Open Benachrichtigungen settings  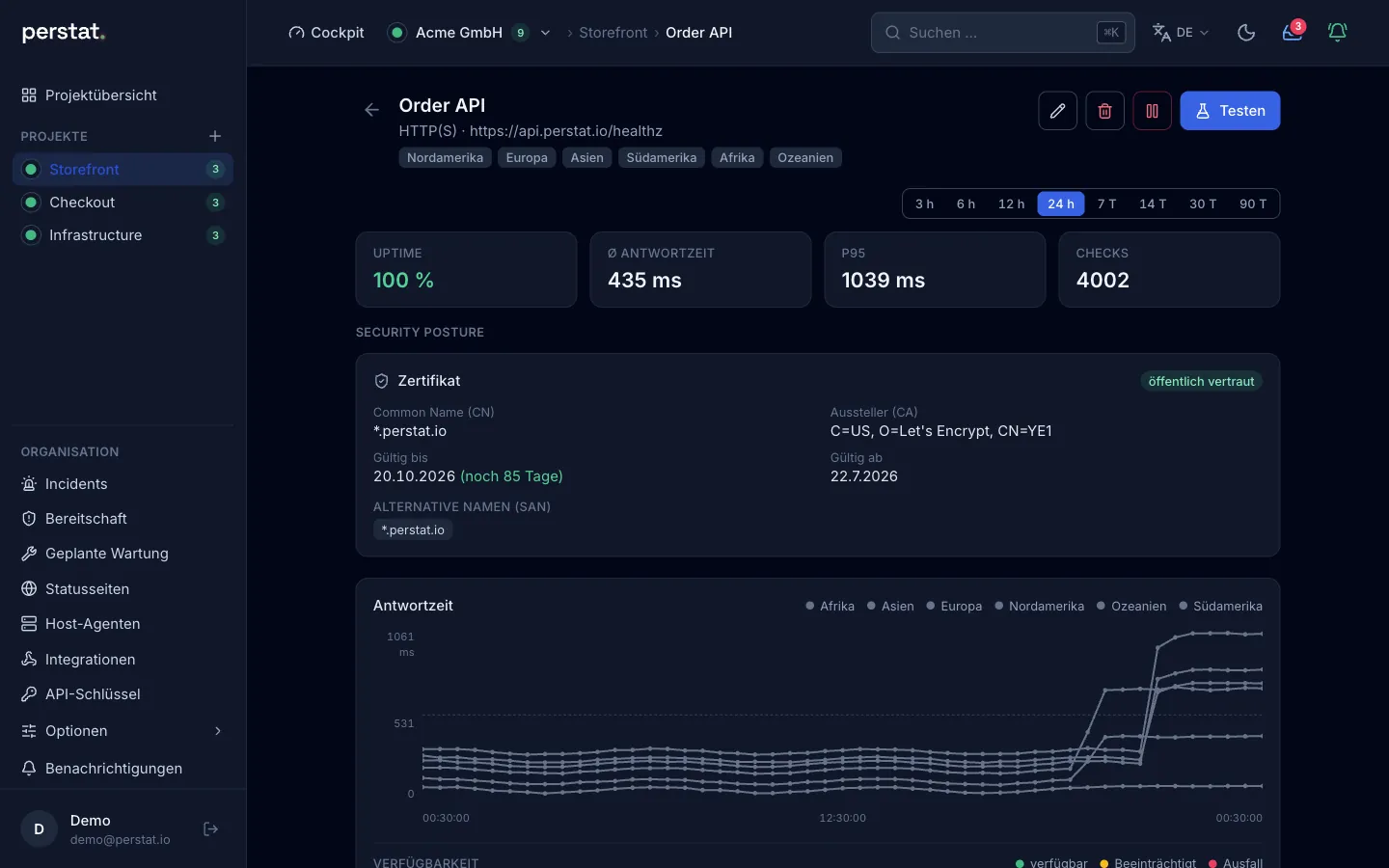123,769
